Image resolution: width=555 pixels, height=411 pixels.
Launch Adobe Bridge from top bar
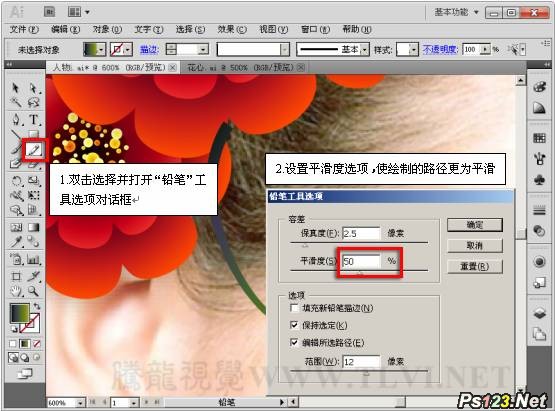click(50, 12)
